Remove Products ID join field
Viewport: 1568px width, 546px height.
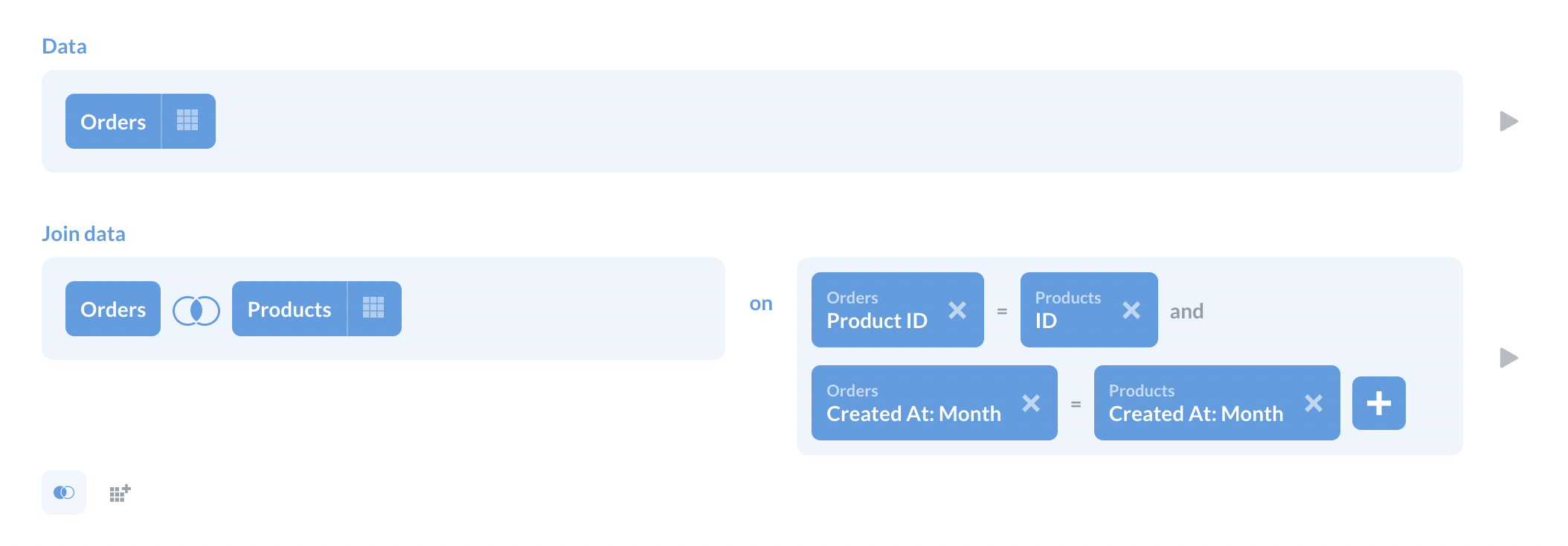point(1131,309)
